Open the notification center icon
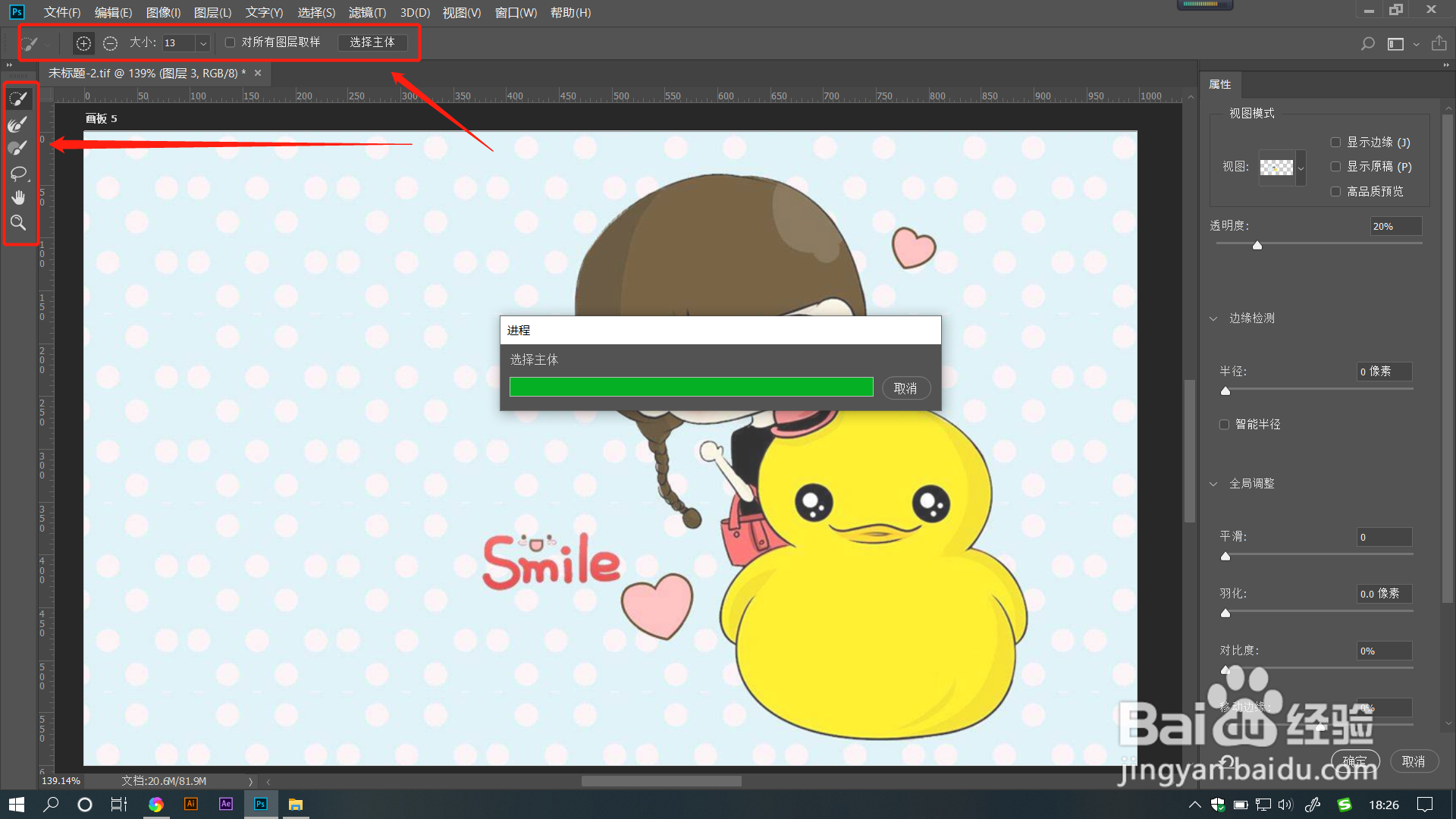The image size is (1456, 819). [x=1425, y=805]
